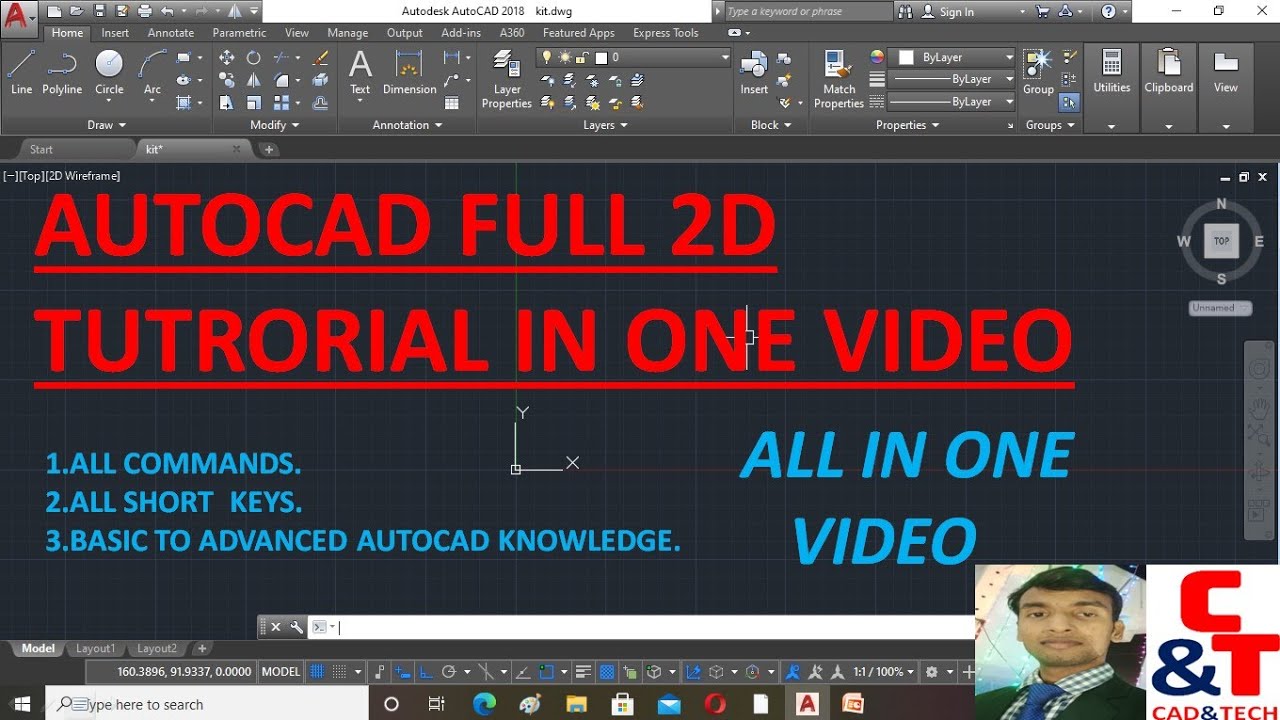1280x720 pixels.
Task: Click the Group tool
Action: tap(1038, 72)
